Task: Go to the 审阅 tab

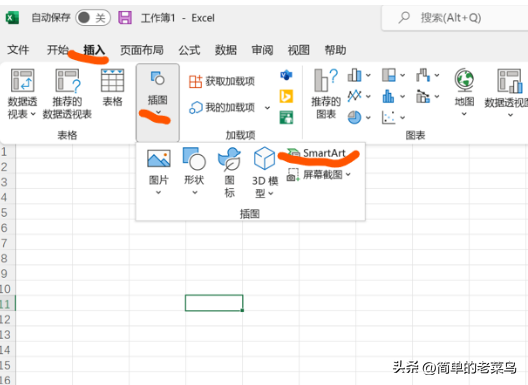Action: tap(262, 50)
